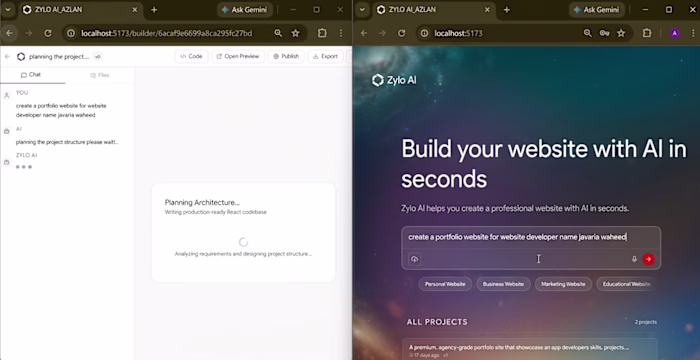Click the Publish button
This screenshot has height=360, width=700.
pos(286,56)
